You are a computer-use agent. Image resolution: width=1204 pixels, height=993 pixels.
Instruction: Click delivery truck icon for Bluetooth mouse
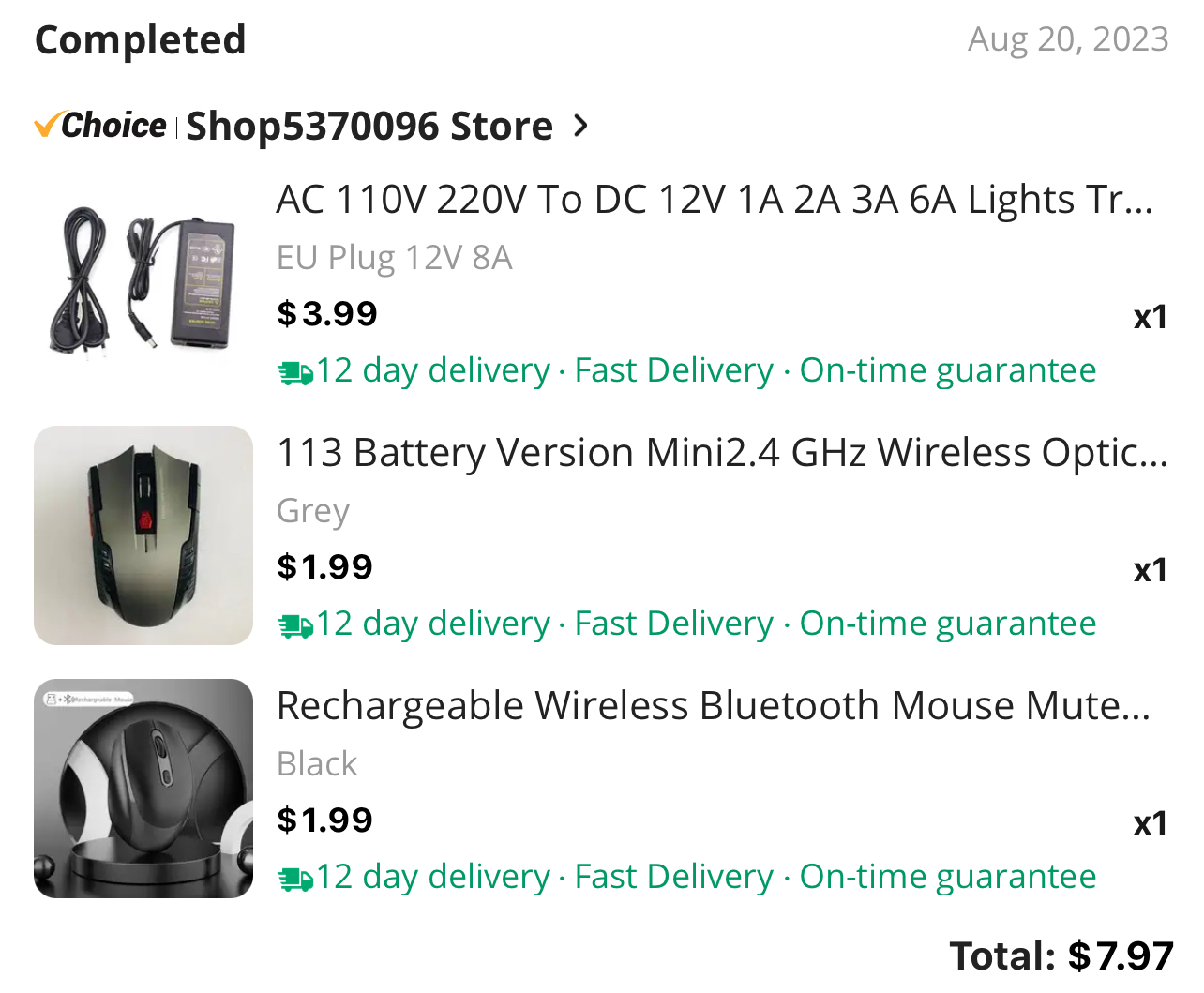tap(295, 880)
